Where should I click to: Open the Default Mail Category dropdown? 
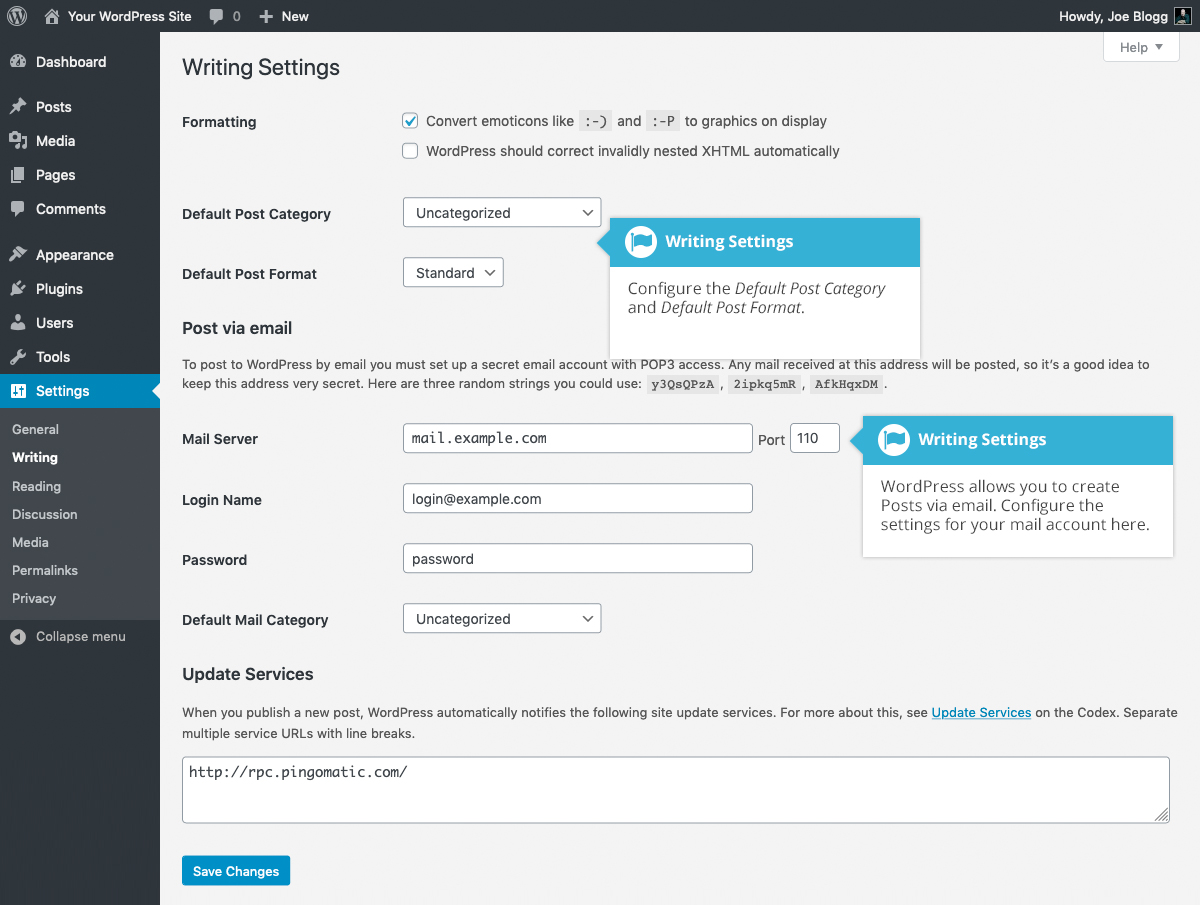pos(502,619)
